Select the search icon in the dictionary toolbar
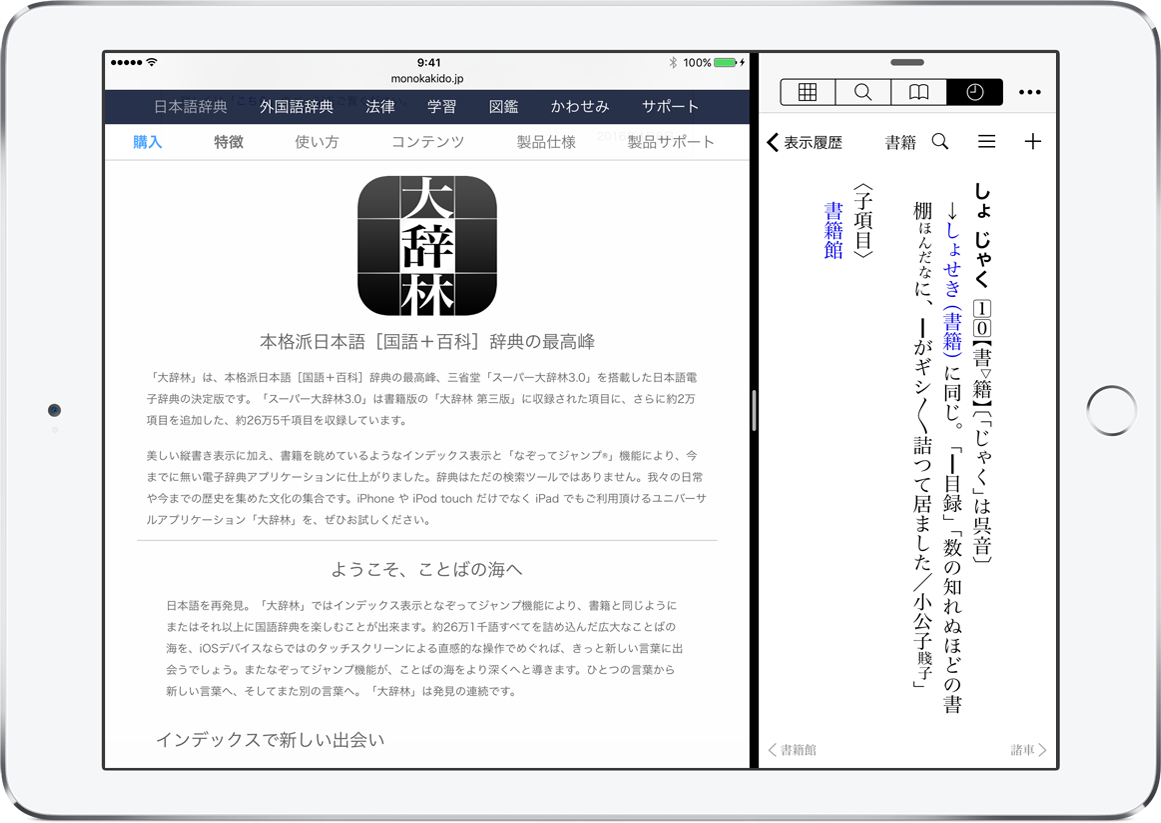 pyautogui.click(x=862, y=91)
